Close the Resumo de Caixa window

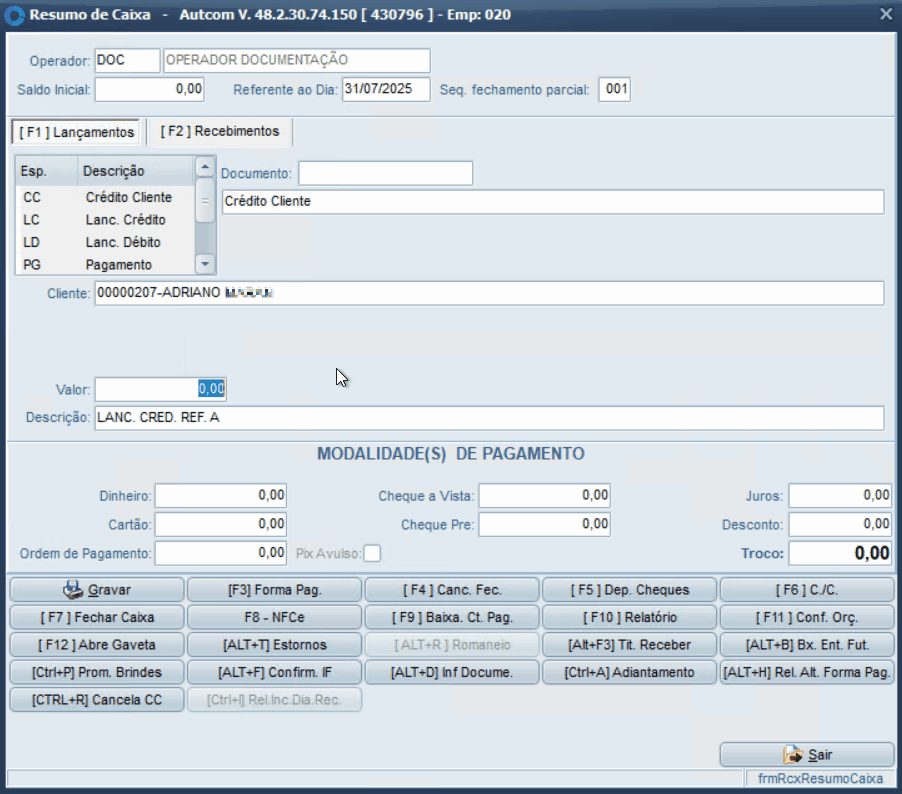click(886, 14)
